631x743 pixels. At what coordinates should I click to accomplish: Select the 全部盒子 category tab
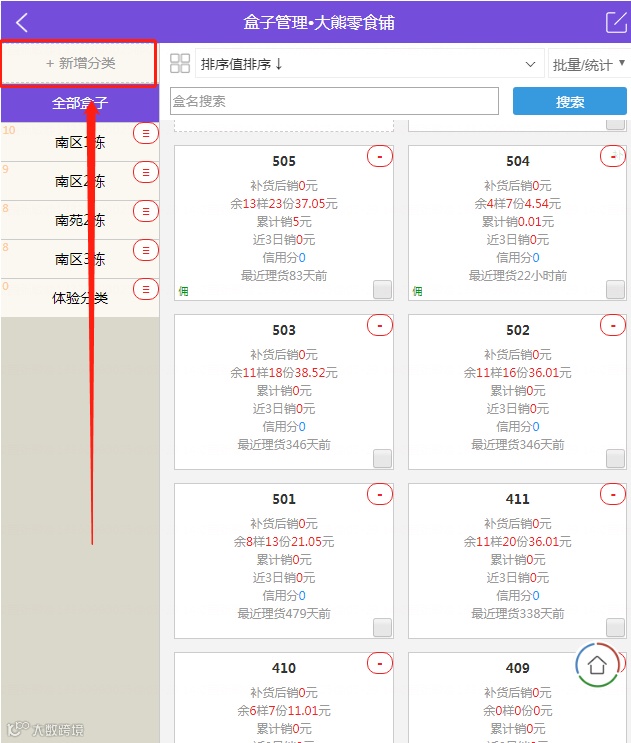(80, 103)
